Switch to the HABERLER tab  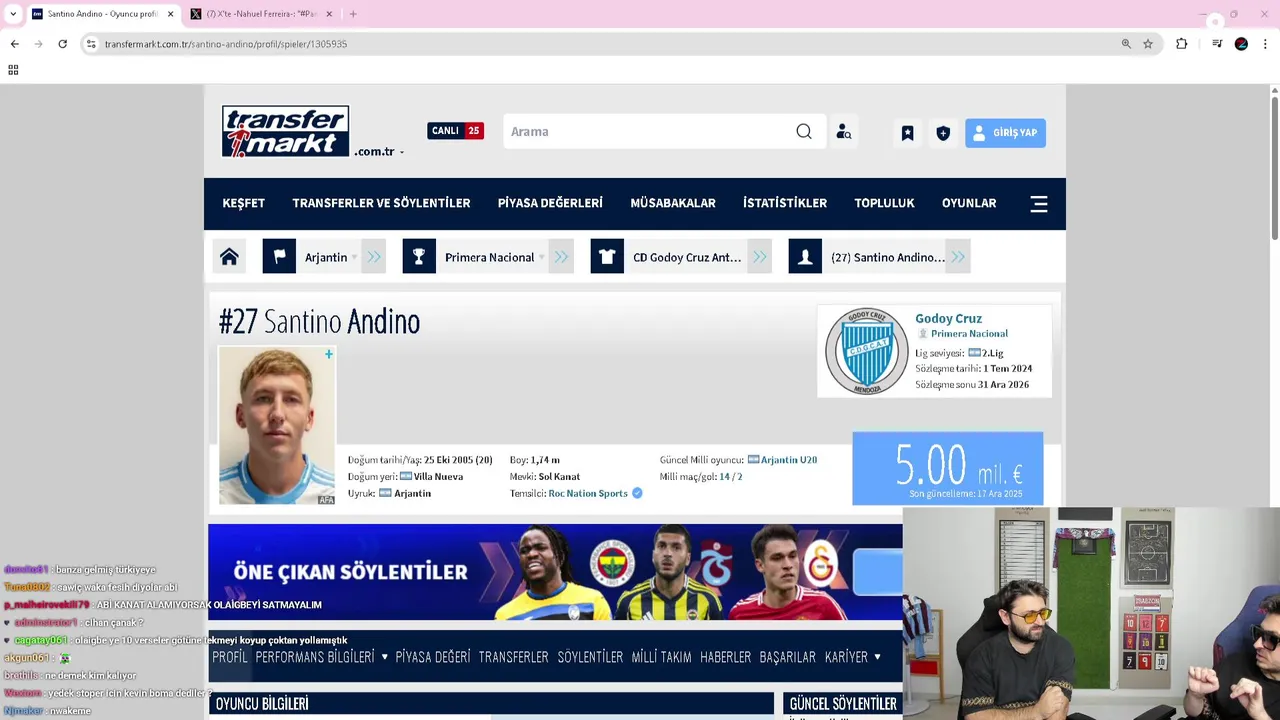click(x=725, y=657)
